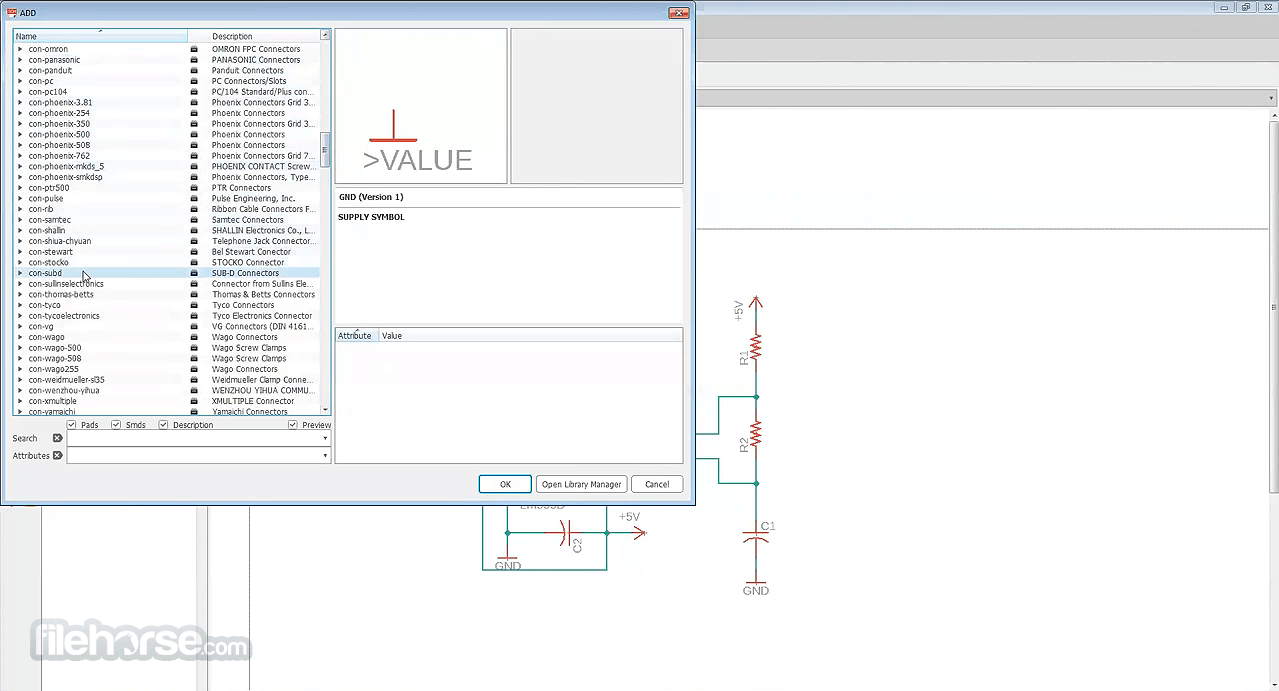The height and width of the screenshot is (691, 1279).
Task: Click resistor R1 in the schematic window
Action: click(755, 348)
